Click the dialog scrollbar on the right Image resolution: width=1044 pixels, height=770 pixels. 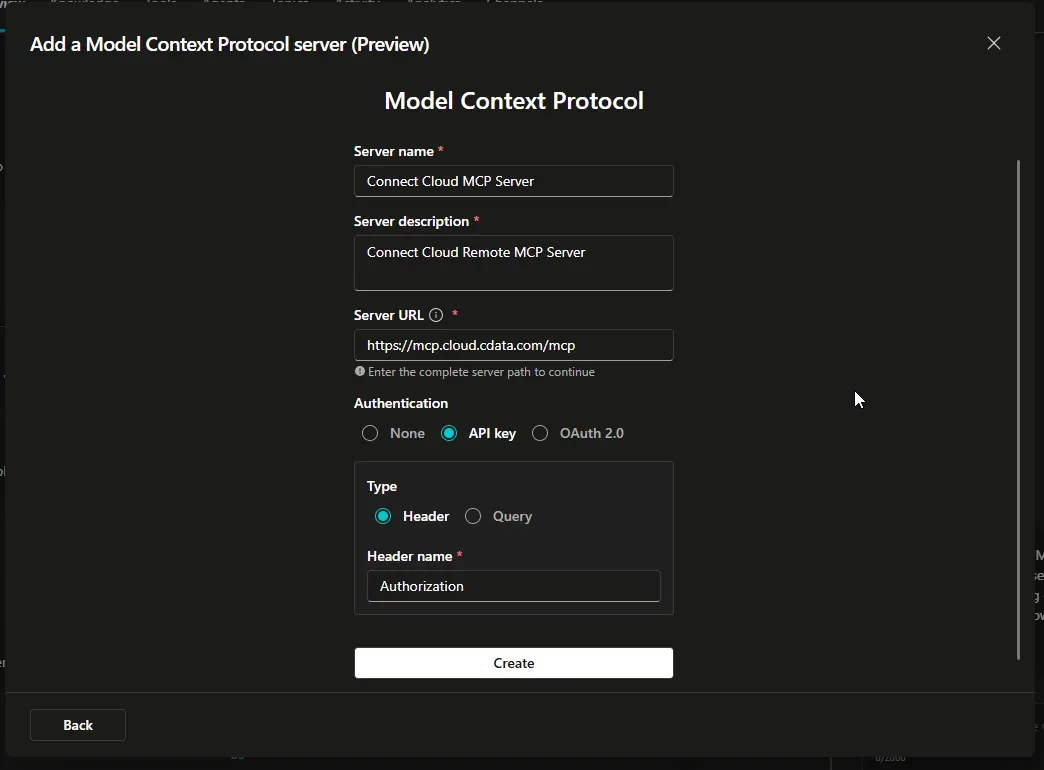click(1019, 400)
